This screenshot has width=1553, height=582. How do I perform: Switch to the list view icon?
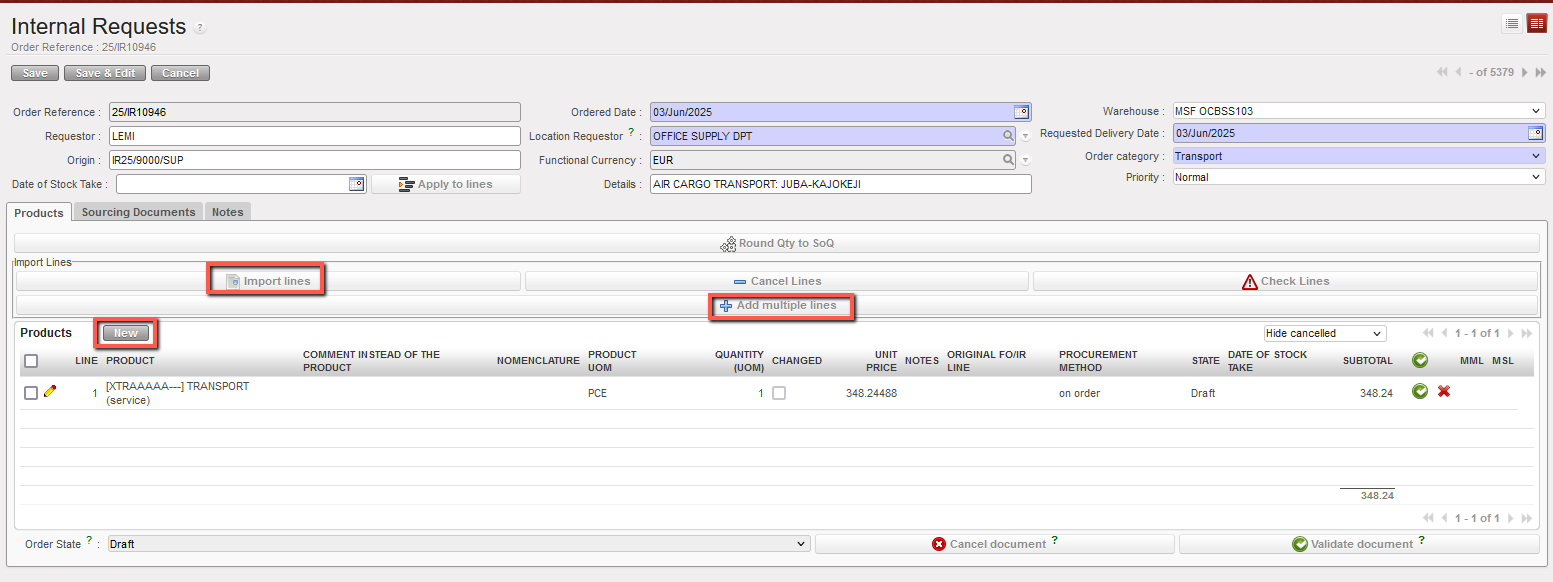(1512, 23)
